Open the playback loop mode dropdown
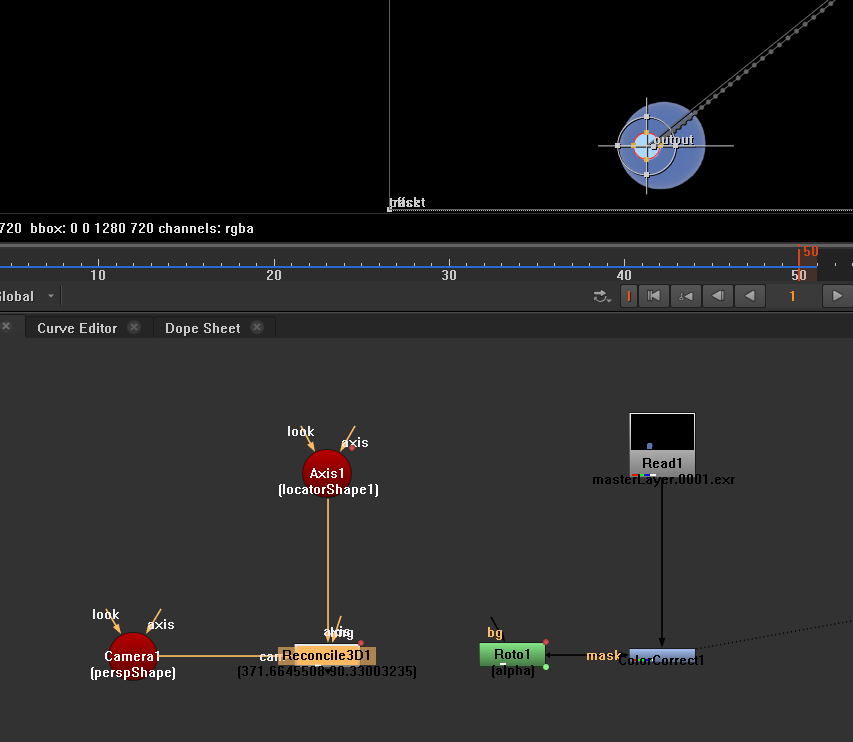 point(602,296)
